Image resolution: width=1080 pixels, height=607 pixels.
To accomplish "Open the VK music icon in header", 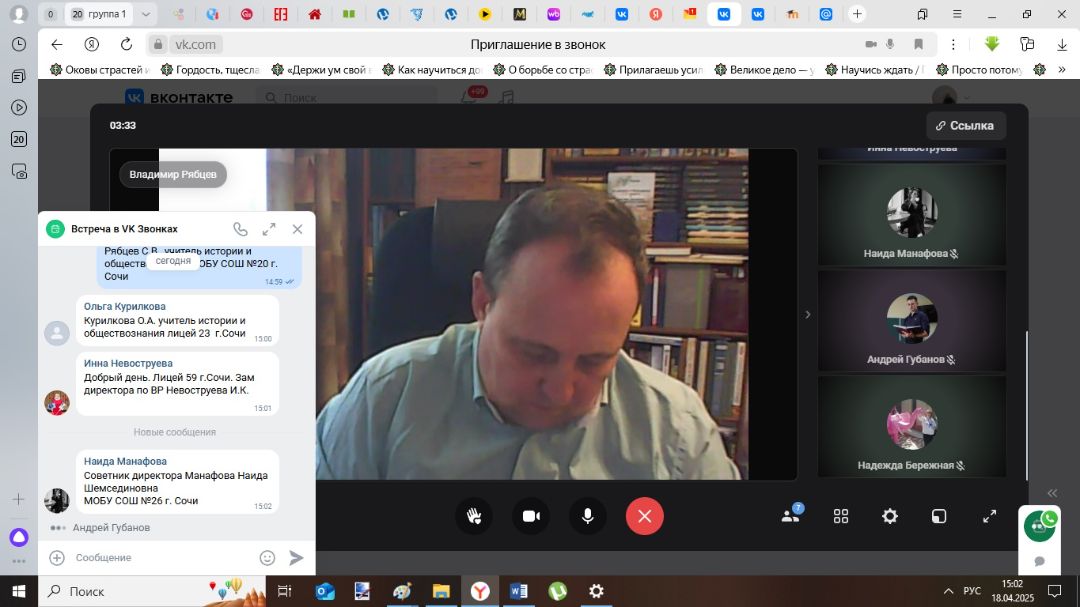I will click(x=508, y=97).
